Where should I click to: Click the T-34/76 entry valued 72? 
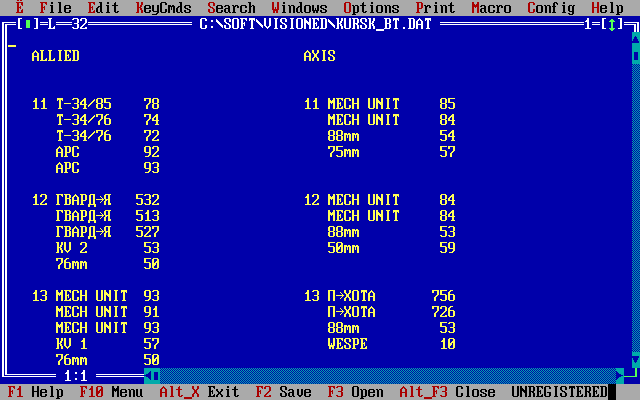tap(84, 136)
